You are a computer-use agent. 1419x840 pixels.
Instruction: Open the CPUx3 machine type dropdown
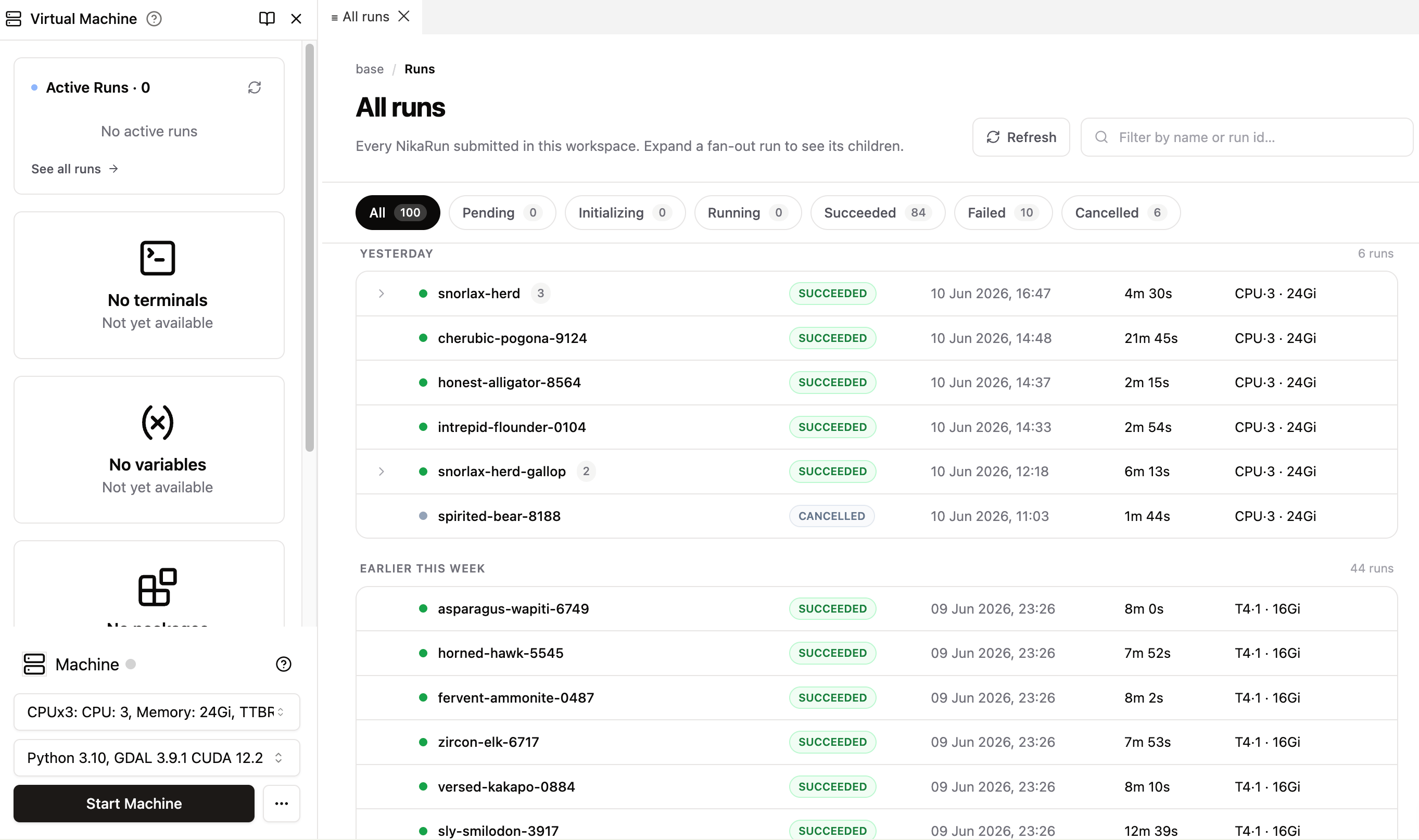pos(157,711)
